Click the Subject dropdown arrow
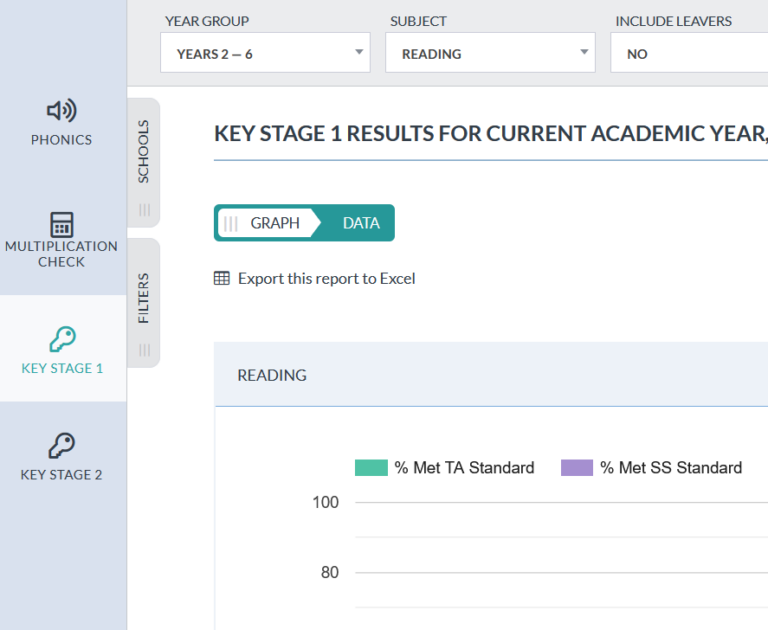 [x=584, y=52]
